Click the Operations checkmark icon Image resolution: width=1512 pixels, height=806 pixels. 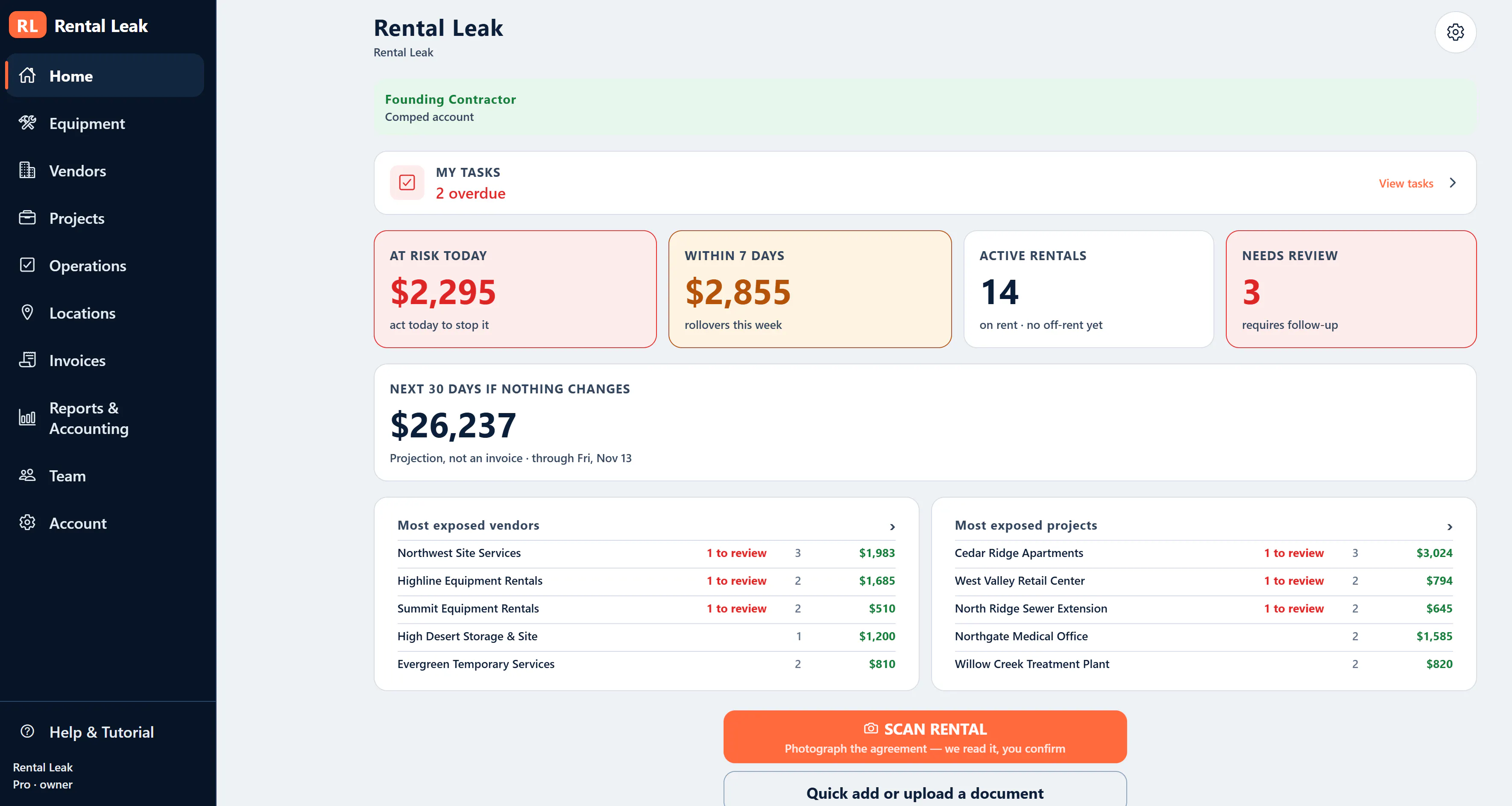27,265
